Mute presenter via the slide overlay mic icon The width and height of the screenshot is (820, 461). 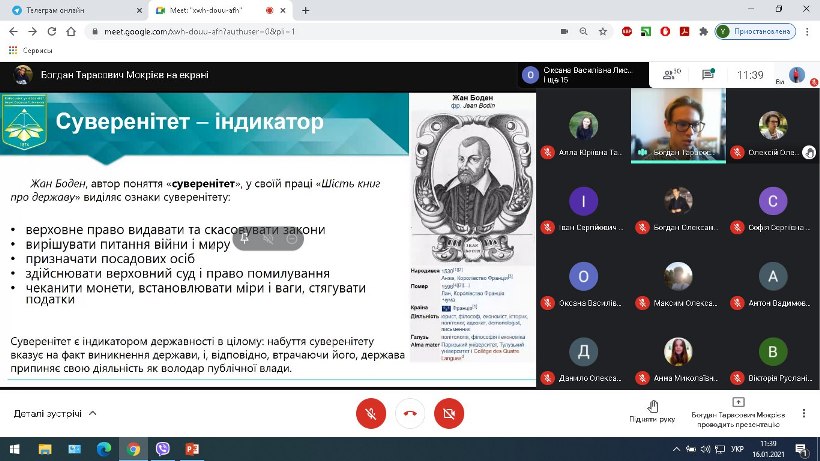[x=268, y=239]
